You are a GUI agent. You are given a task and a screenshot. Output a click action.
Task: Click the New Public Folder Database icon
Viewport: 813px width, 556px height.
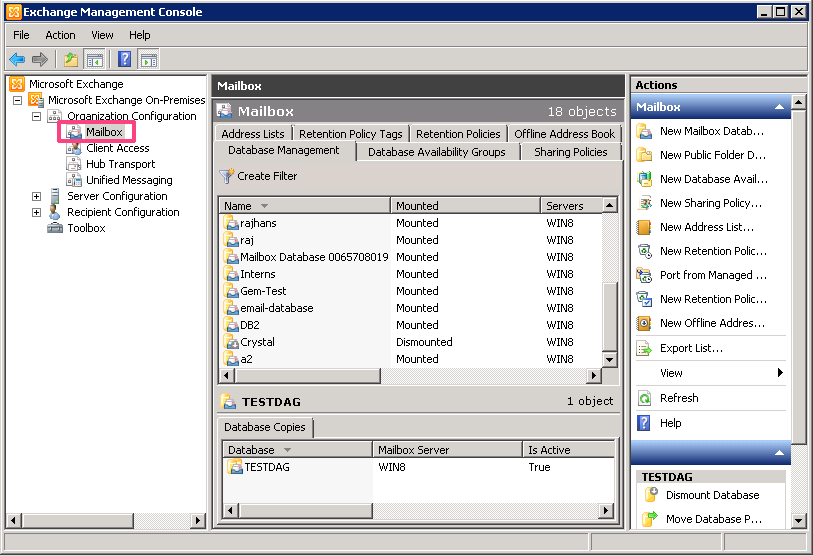(644, 155)
